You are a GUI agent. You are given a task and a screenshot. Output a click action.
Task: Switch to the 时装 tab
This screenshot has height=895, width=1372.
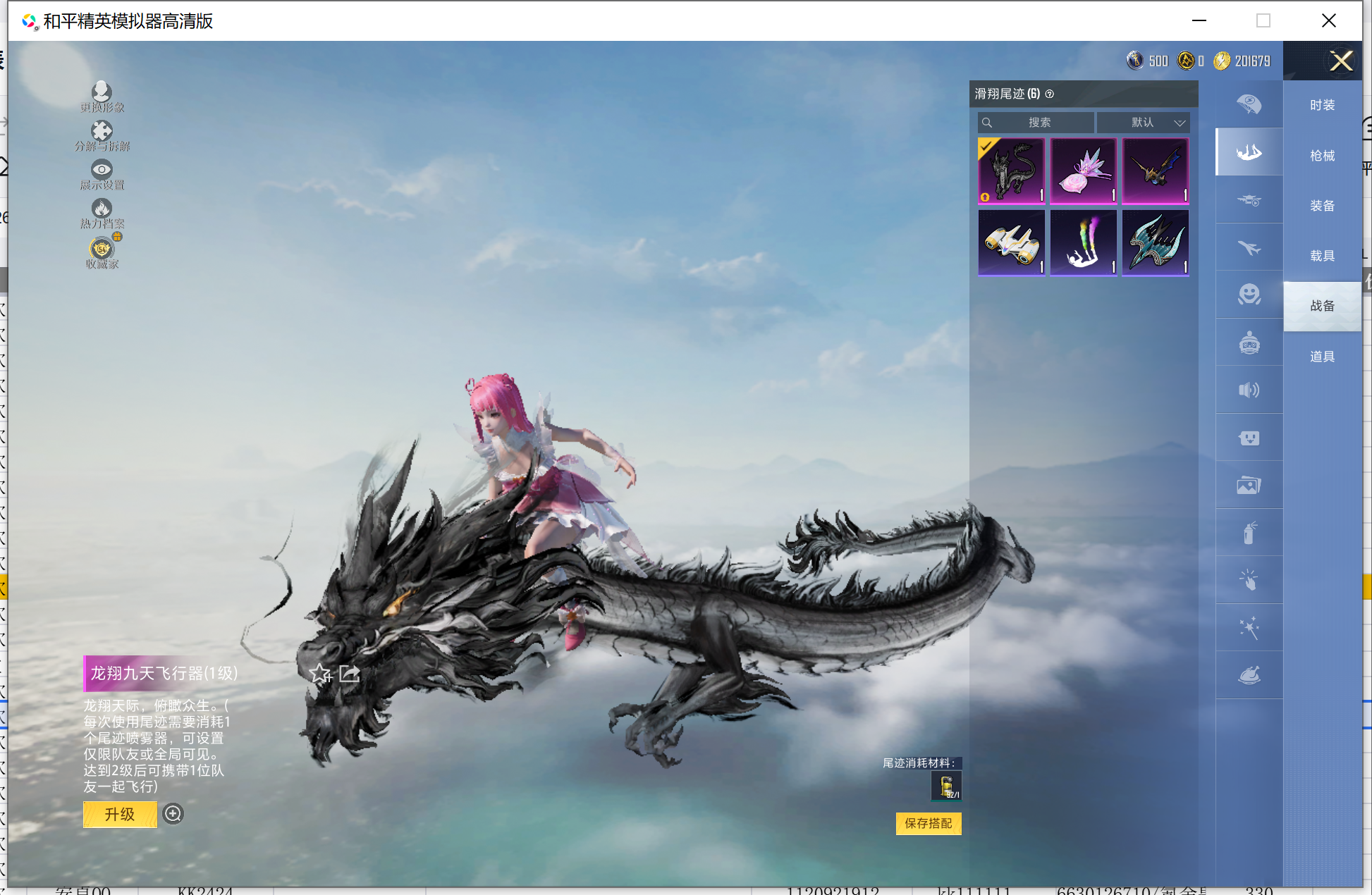(x=1322, y=105)
